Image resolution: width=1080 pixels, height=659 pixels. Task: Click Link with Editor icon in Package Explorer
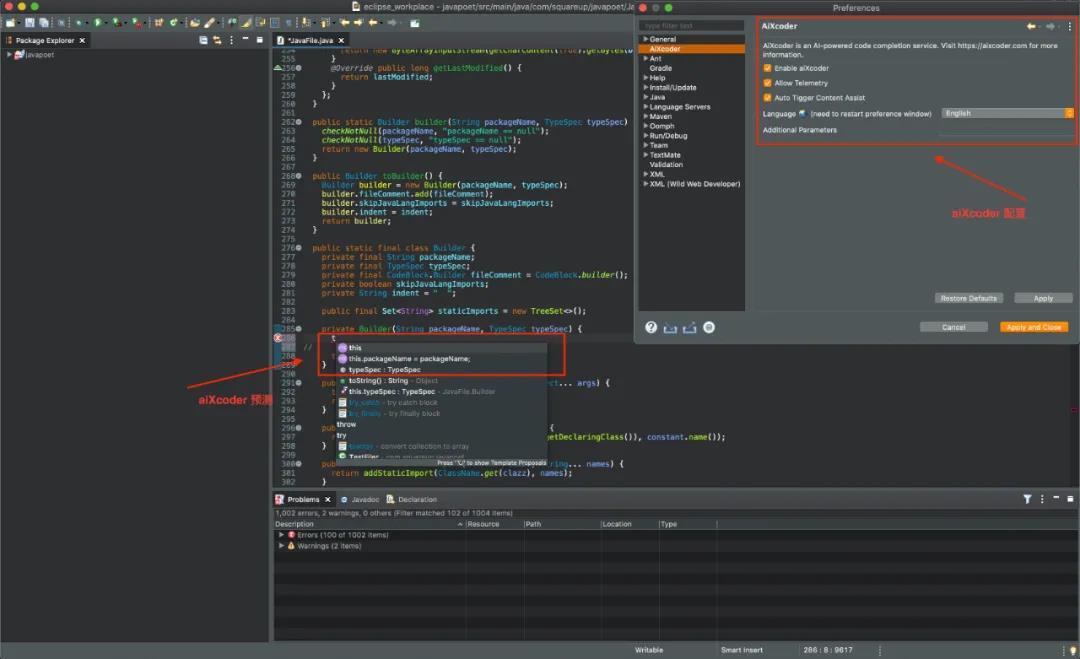[217, 40]
